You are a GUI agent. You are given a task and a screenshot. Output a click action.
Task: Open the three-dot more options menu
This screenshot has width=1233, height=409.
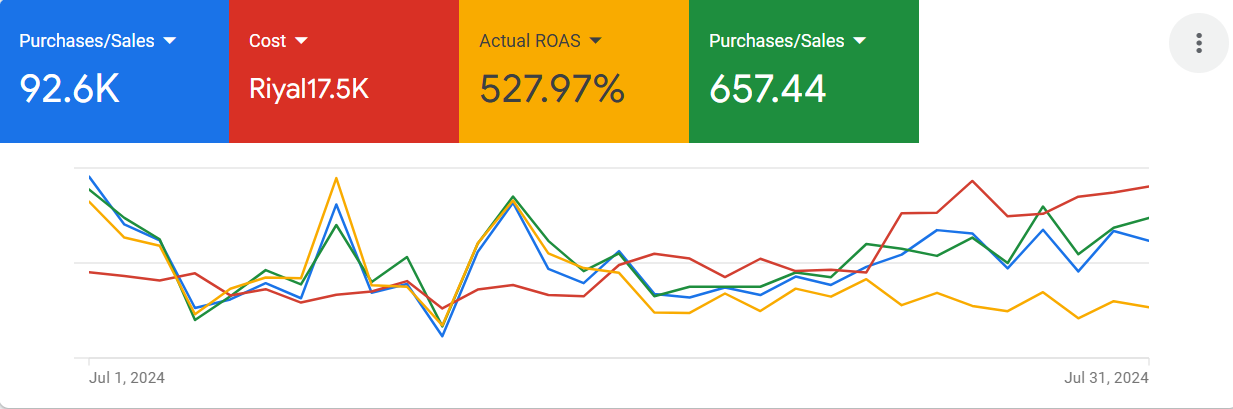point(1198,43)
